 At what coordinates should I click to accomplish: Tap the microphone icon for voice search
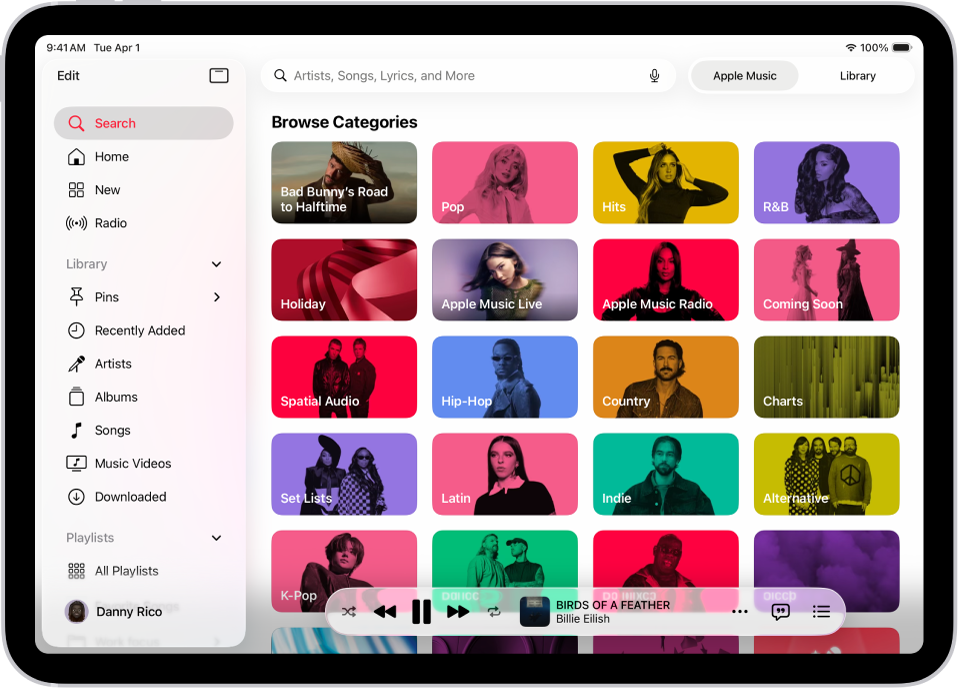click(x=654, y=75)
